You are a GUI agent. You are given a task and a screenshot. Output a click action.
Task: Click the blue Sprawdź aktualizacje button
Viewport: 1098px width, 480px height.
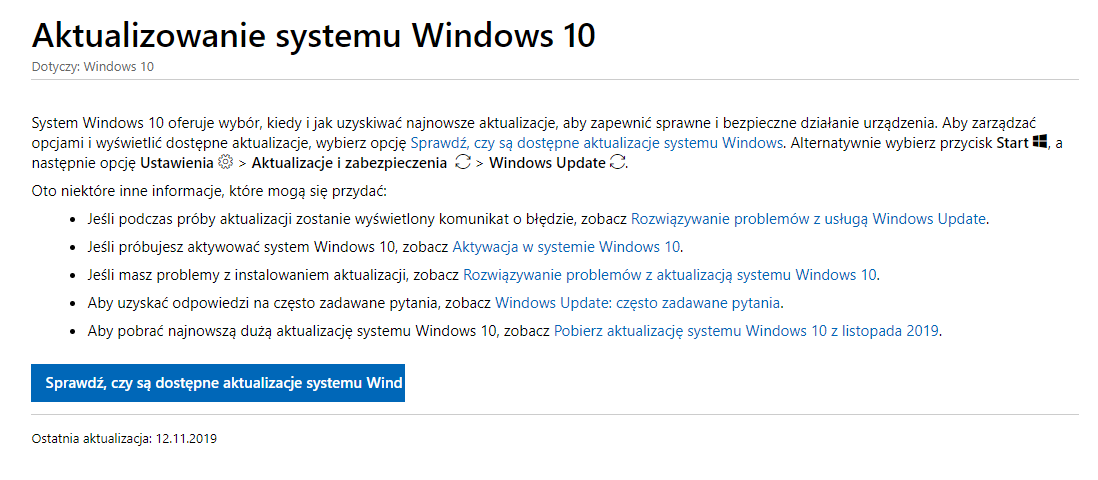(x=218, y=383)
